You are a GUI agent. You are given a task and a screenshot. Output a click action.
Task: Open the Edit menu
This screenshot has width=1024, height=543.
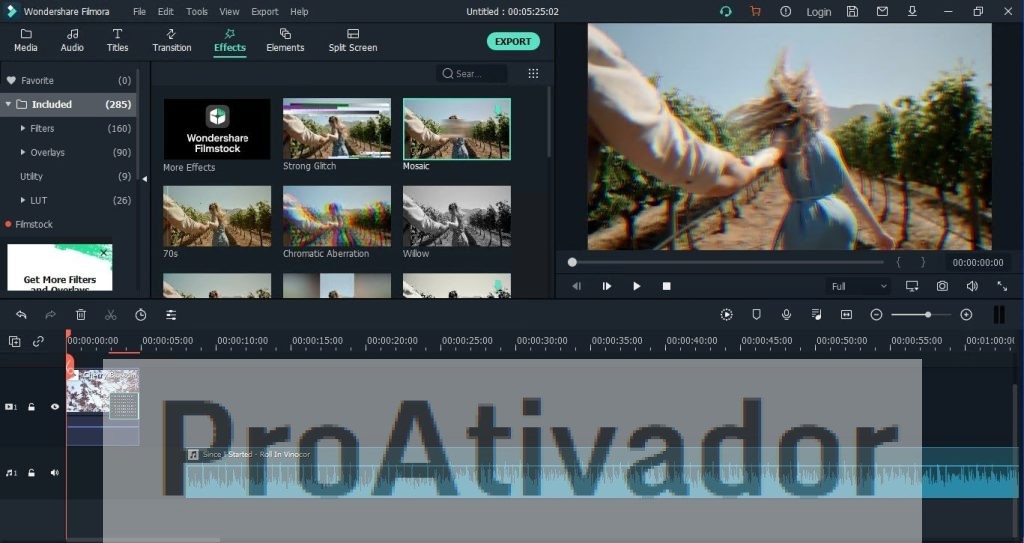[166, 12]
